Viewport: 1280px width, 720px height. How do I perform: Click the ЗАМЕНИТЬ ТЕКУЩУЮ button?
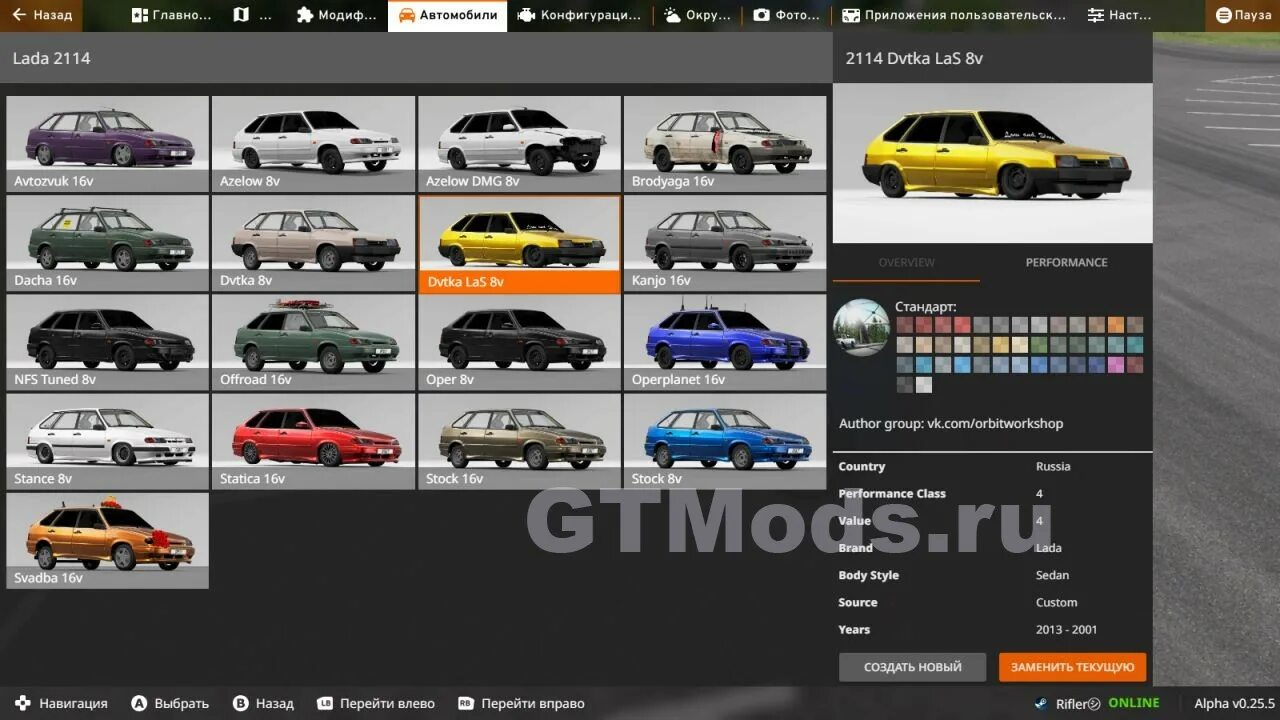coord(1072,667)
